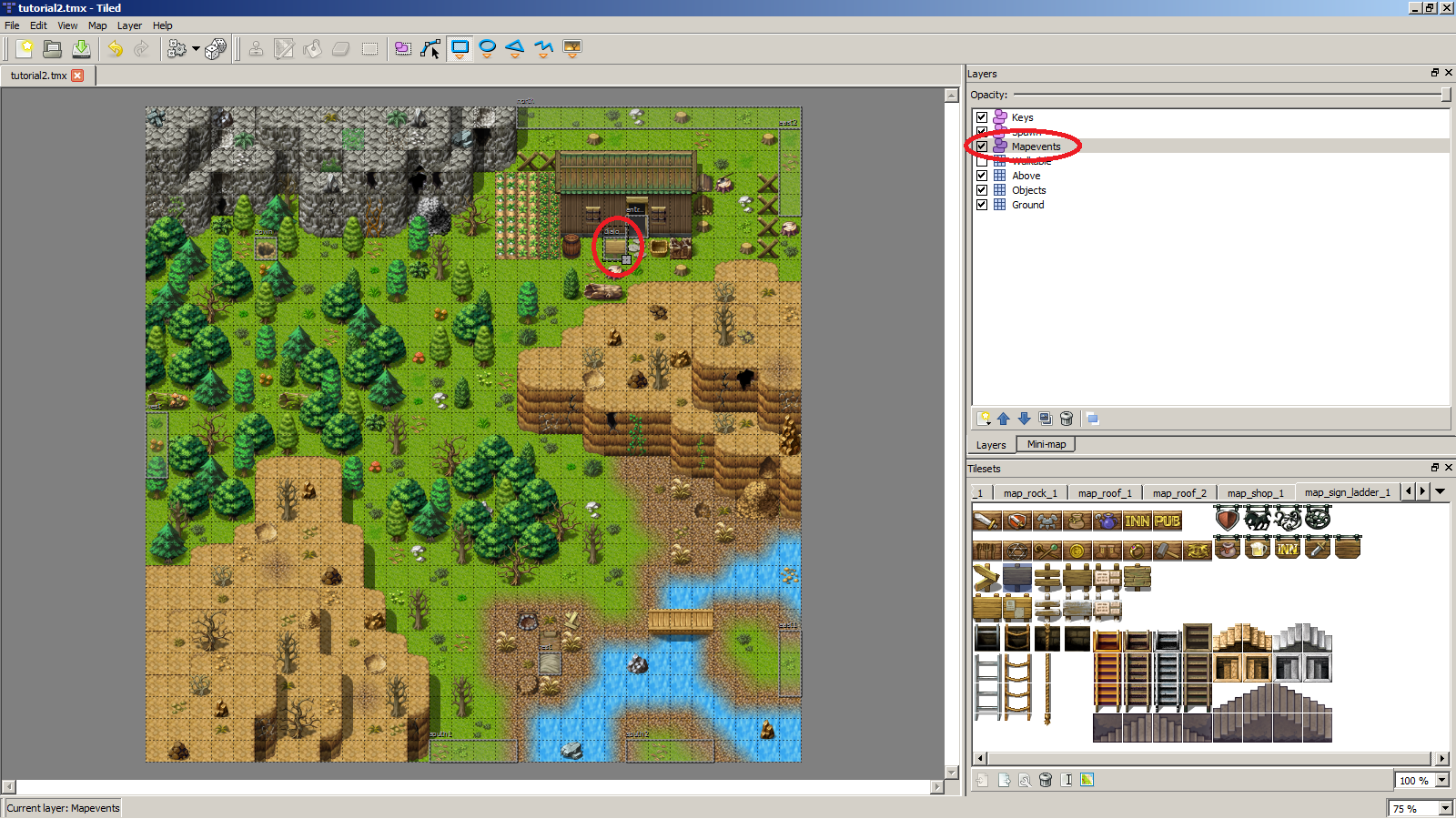Switch to the Layers tab
This screenshot has height=819, width=1456.
991,445
